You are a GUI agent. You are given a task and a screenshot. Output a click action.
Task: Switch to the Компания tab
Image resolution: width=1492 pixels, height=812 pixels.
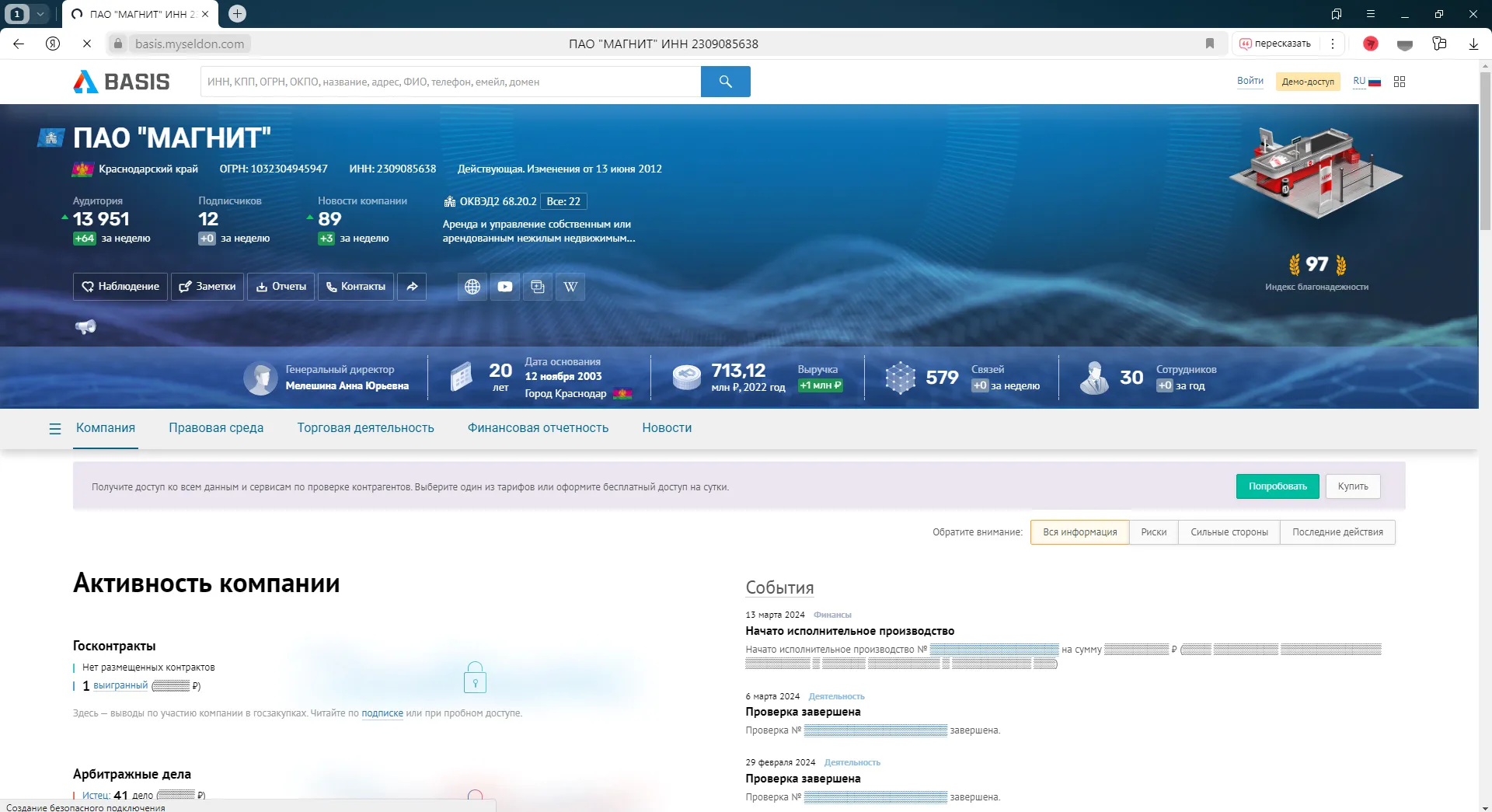click(106, 428)
